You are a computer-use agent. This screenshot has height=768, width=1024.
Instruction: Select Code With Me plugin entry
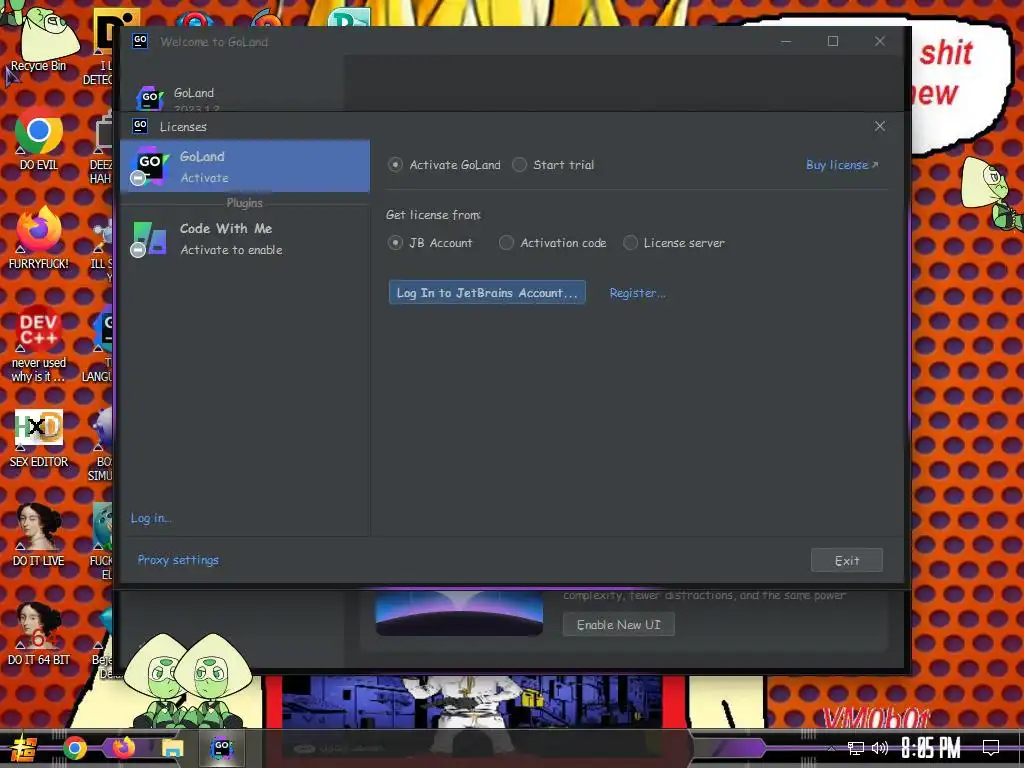[245, 239]
